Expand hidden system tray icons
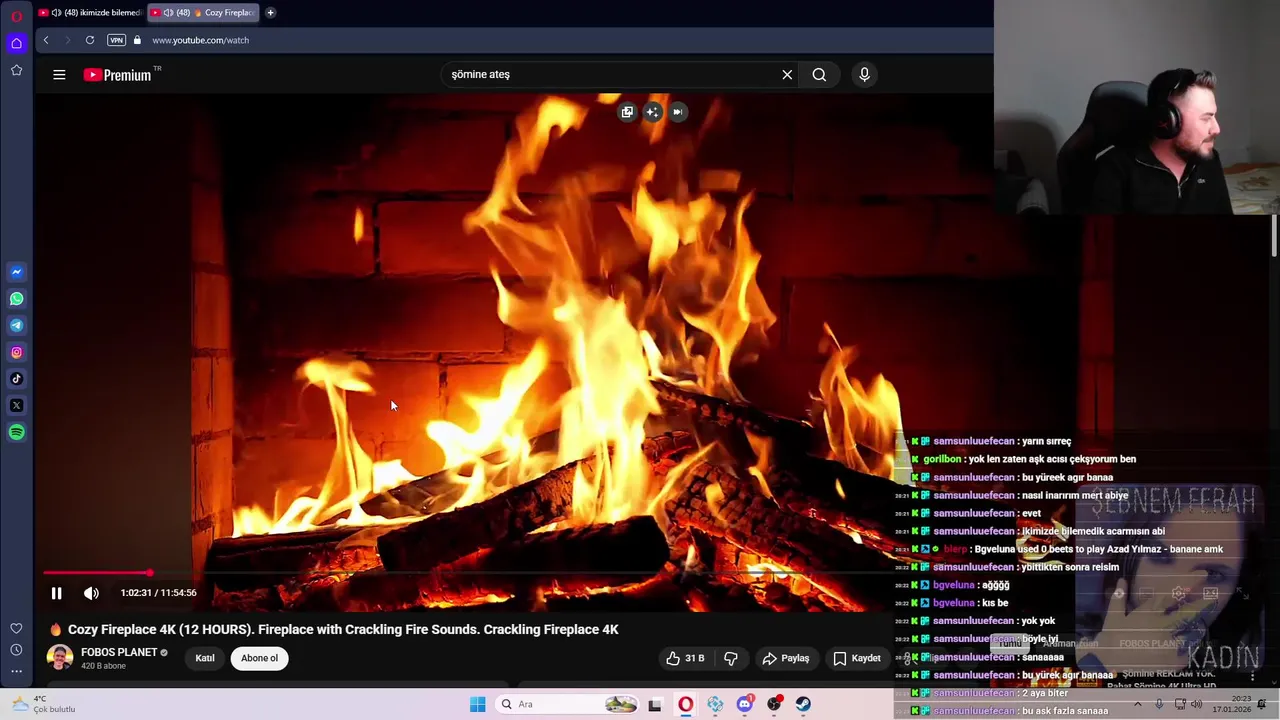This screenshot has width=1280, height=720. (x=1137, y=704)
